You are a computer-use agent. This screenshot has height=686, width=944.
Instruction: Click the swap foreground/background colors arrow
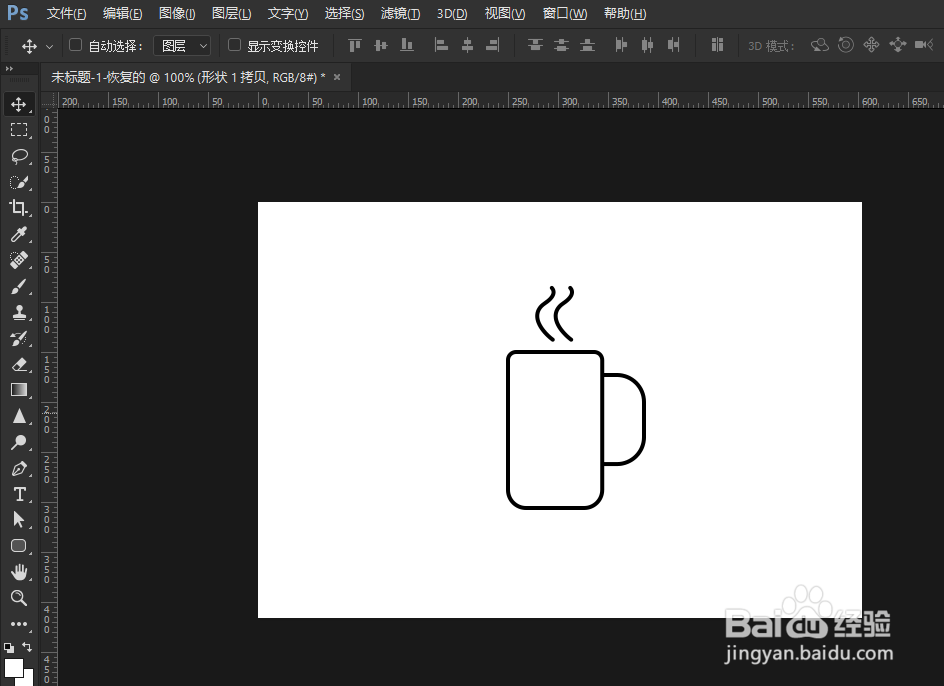(x=27, y=647)
